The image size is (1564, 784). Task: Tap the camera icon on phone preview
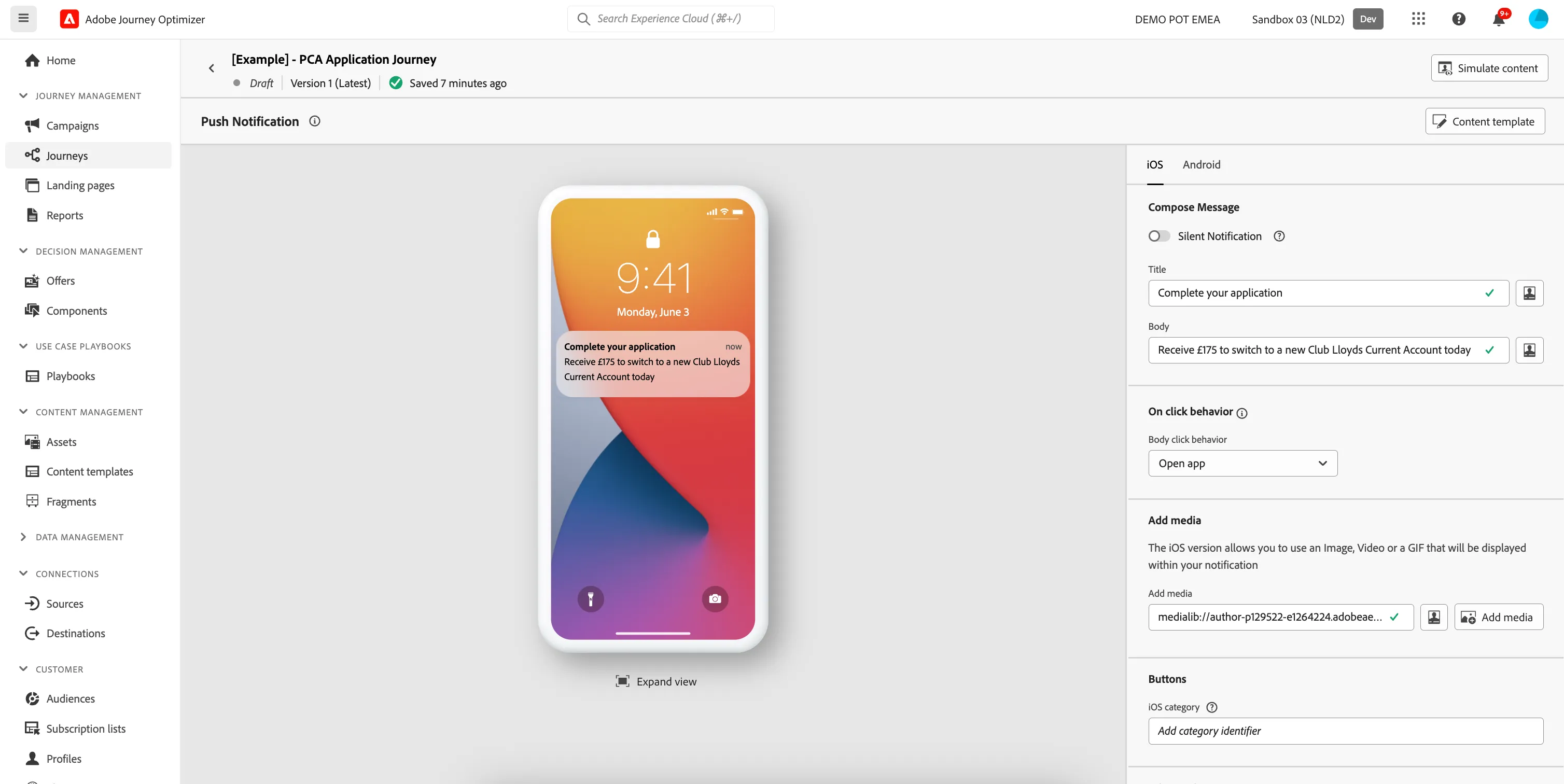click(715, 599)
